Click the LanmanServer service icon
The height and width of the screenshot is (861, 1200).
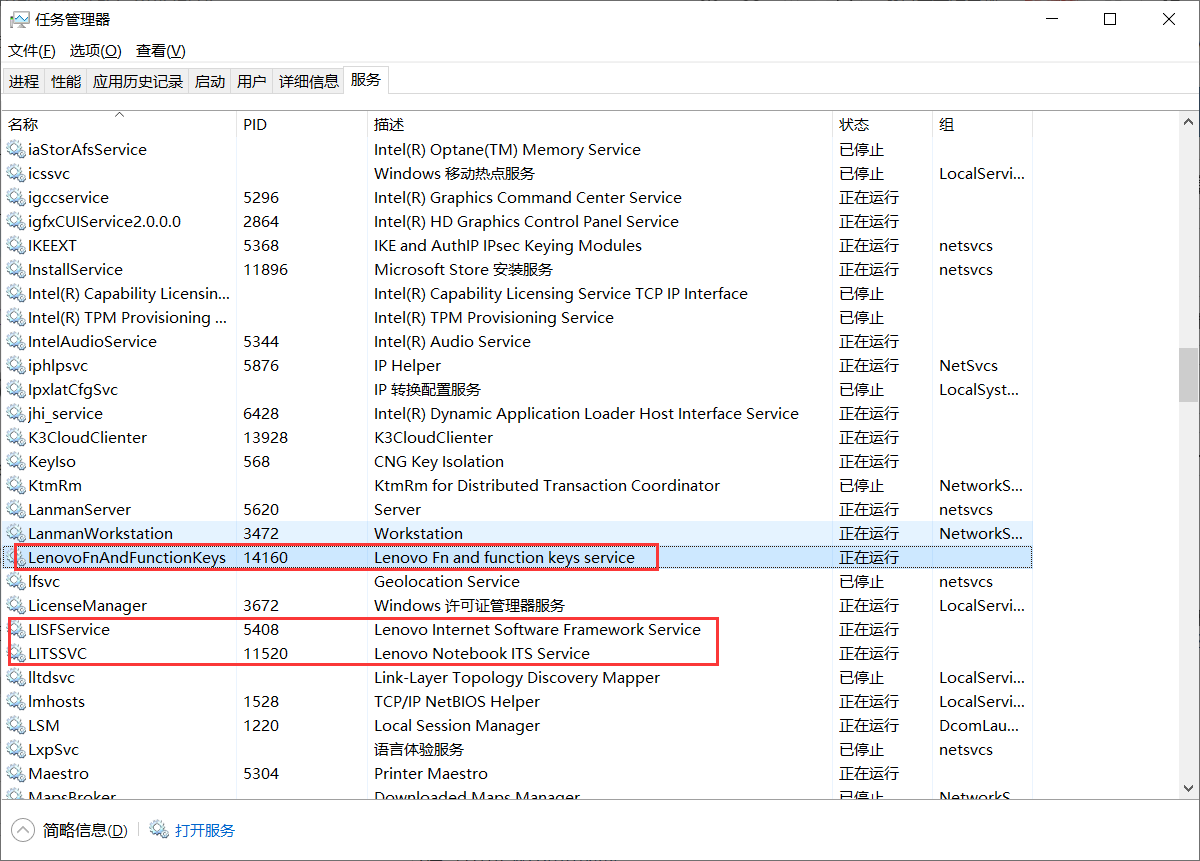pyautogui.click(x=16, y=510)
